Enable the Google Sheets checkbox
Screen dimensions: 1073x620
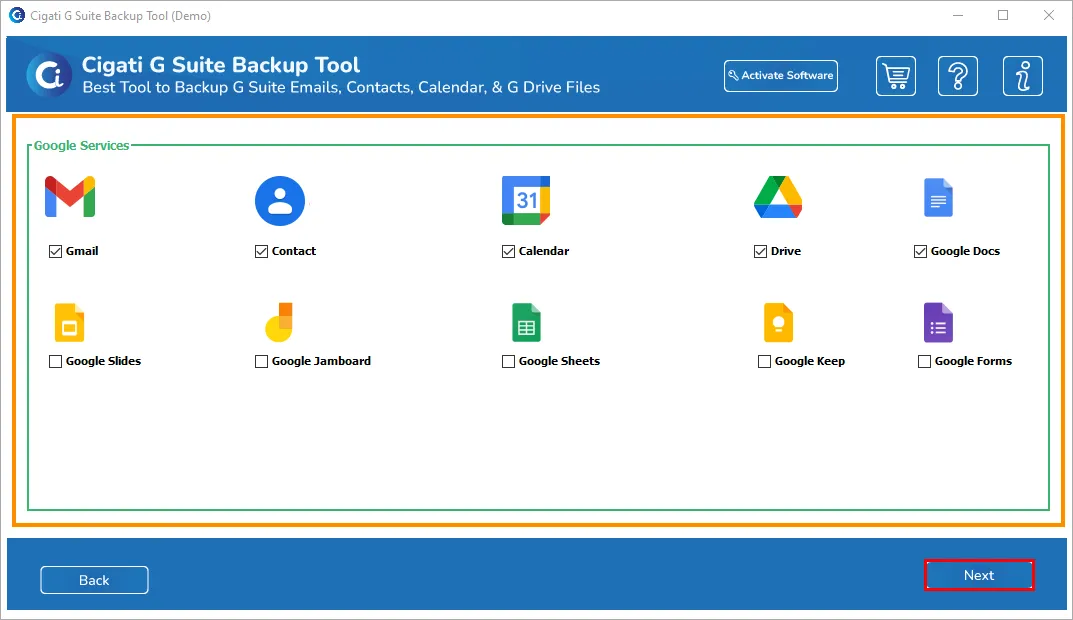pos(508,361)
